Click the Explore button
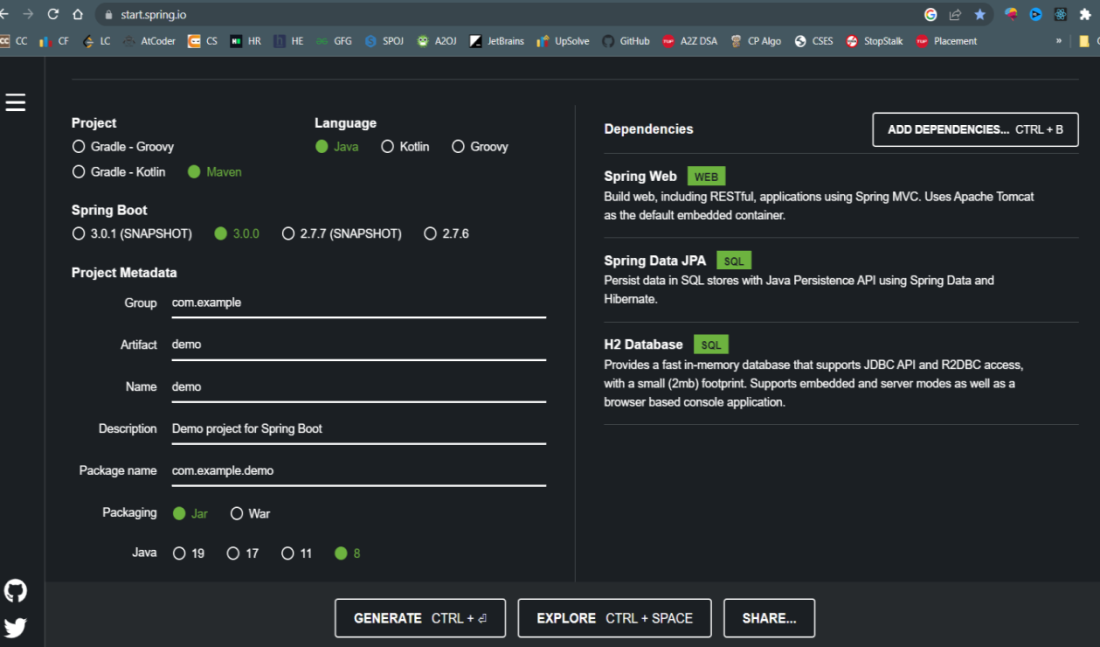 click(x=615, y=618)
